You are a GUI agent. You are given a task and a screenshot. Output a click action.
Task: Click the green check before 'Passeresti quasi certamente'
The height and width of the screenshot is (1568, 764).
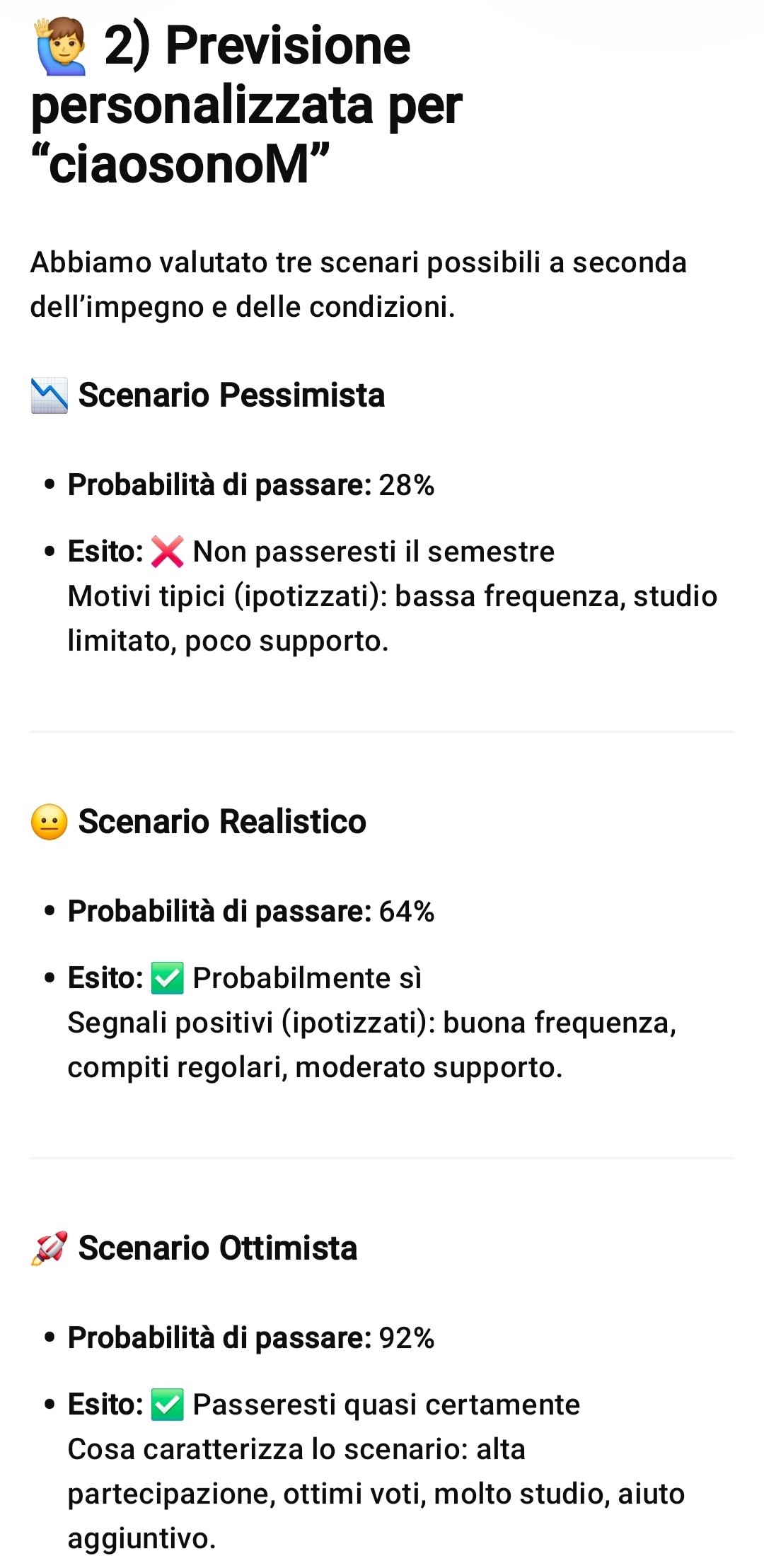click(168, 1405)
